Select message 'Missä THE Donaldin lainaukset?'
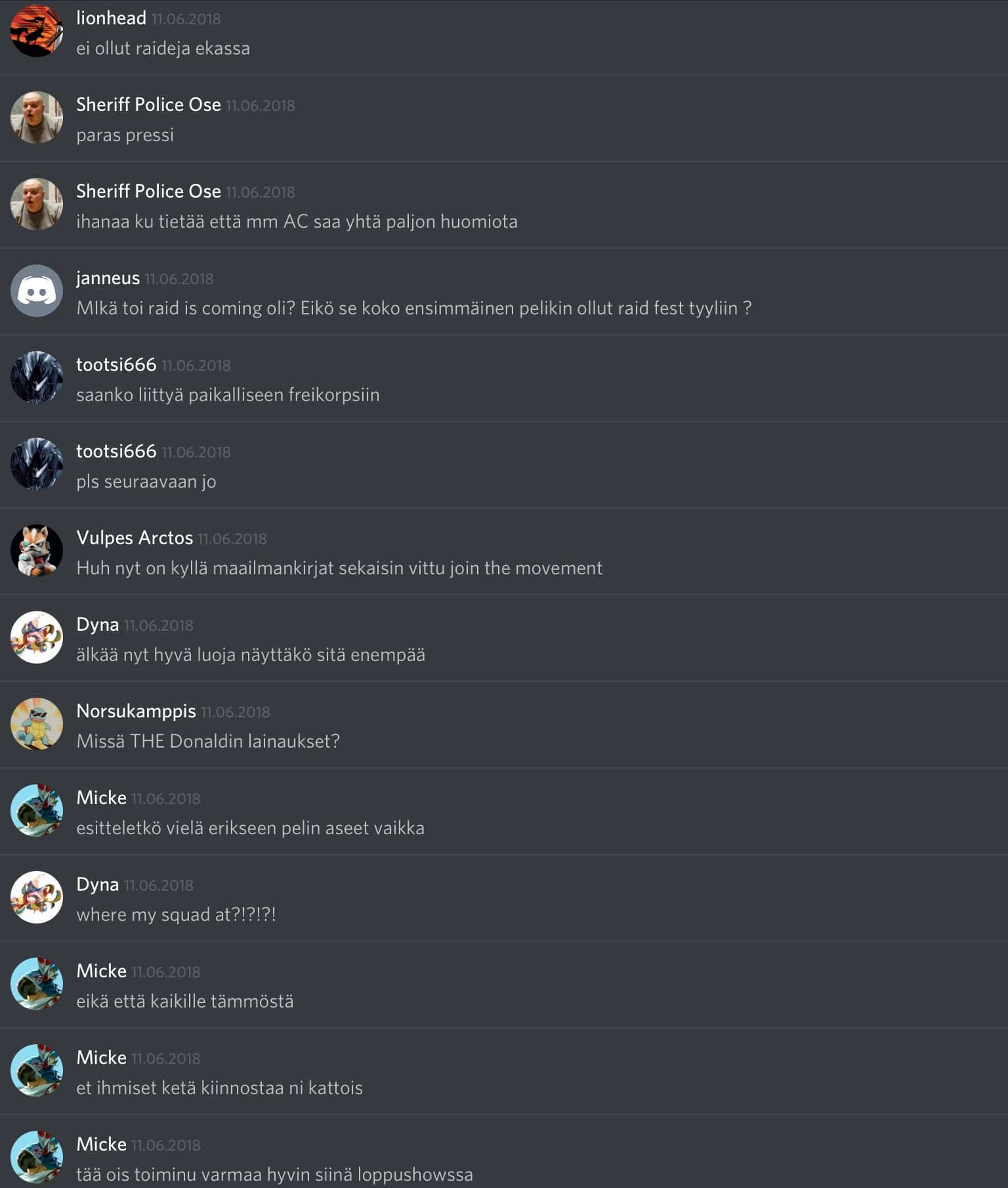 click(x=208, y=741)
